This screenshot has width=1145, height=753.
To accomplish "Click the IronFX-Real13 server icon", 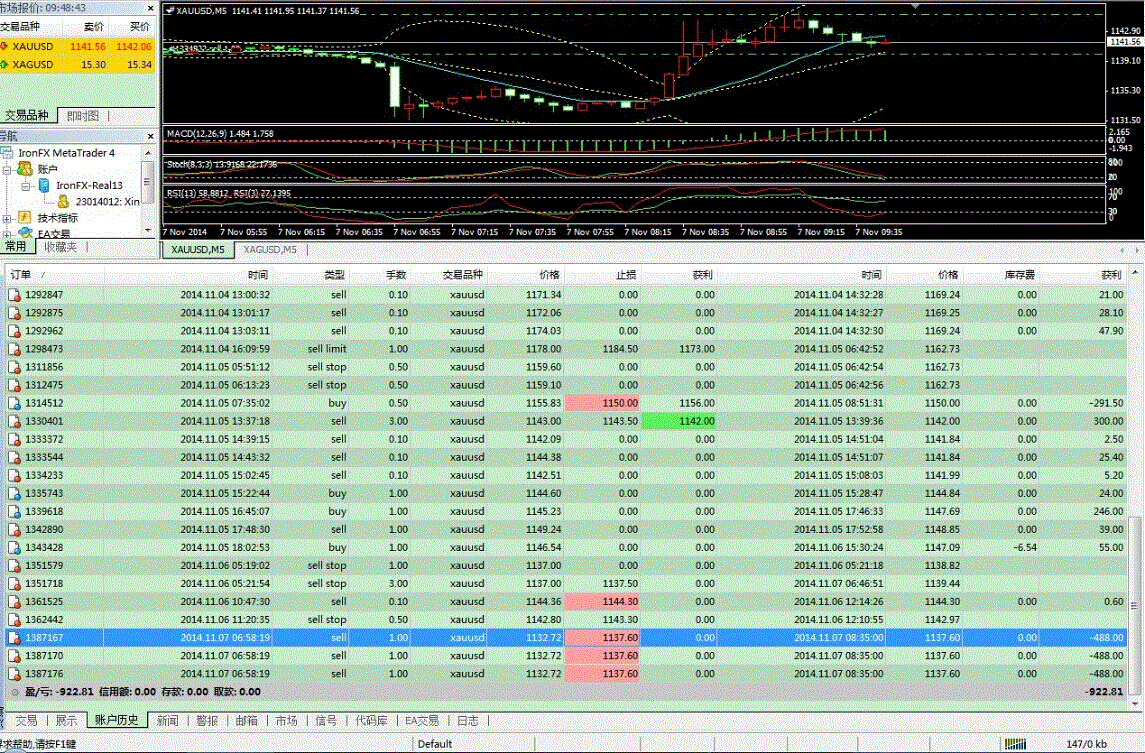I will [43, 186].
